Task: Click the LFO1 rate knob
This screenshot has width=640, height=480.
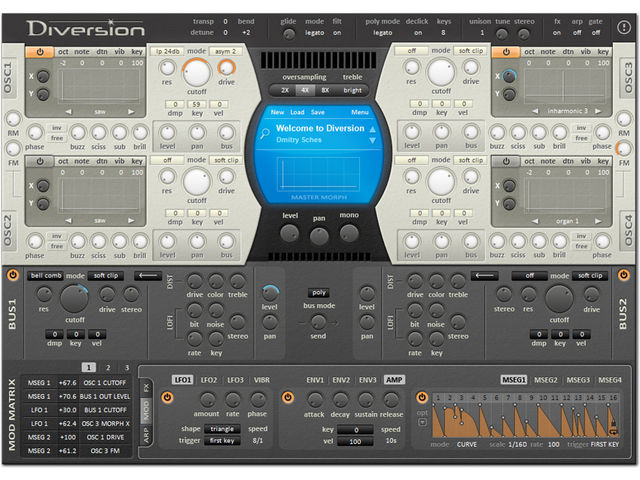Action: 233,400
